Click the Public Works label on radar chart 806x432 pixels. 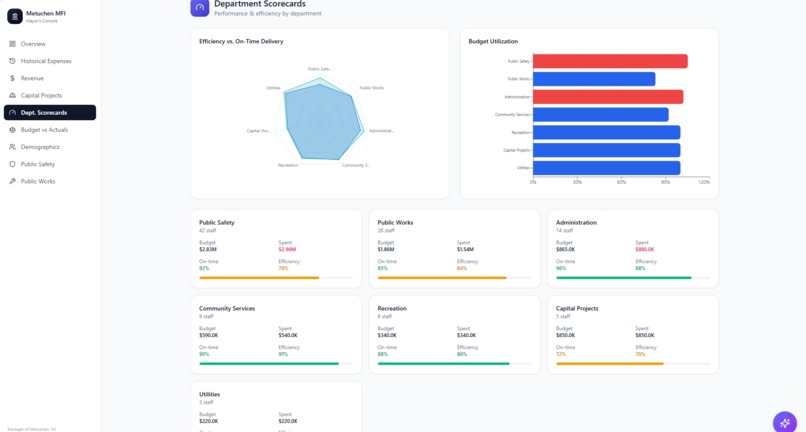pyautogui.click(x=372, y=88)
